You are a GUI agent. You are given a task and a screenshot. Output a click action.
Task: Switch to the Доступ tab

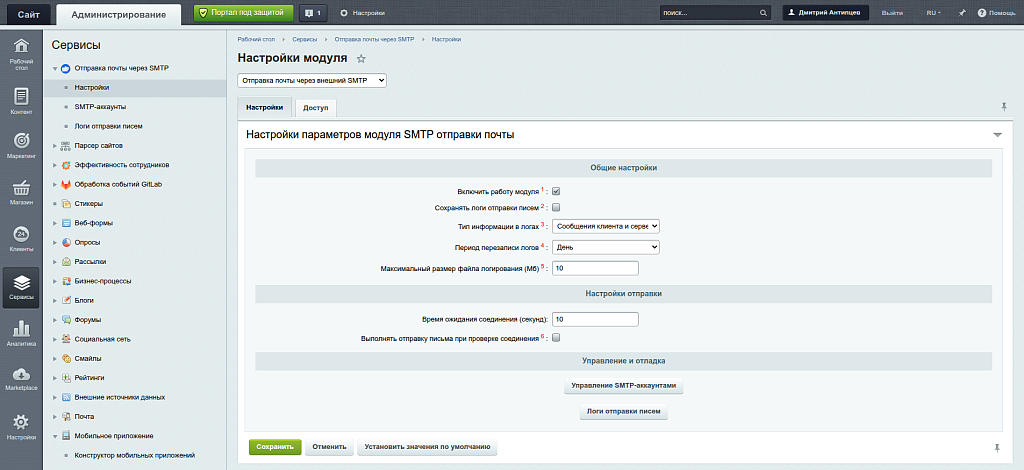pos(315,107)
